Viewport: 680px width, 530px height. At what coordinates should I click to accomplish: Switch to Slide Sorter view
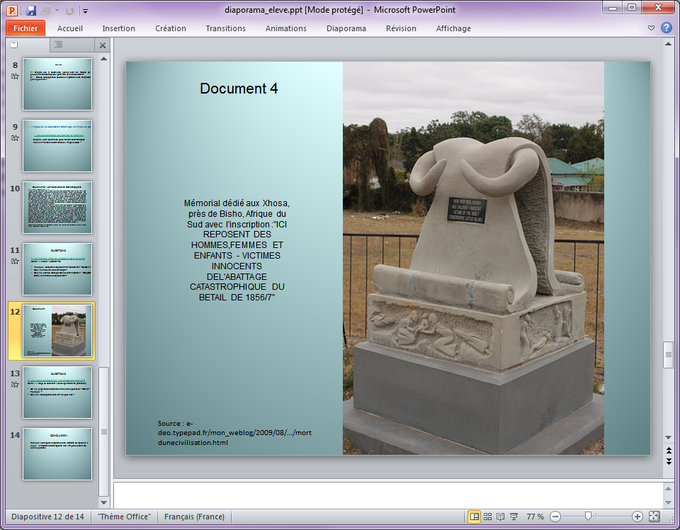tap(488, 517)
